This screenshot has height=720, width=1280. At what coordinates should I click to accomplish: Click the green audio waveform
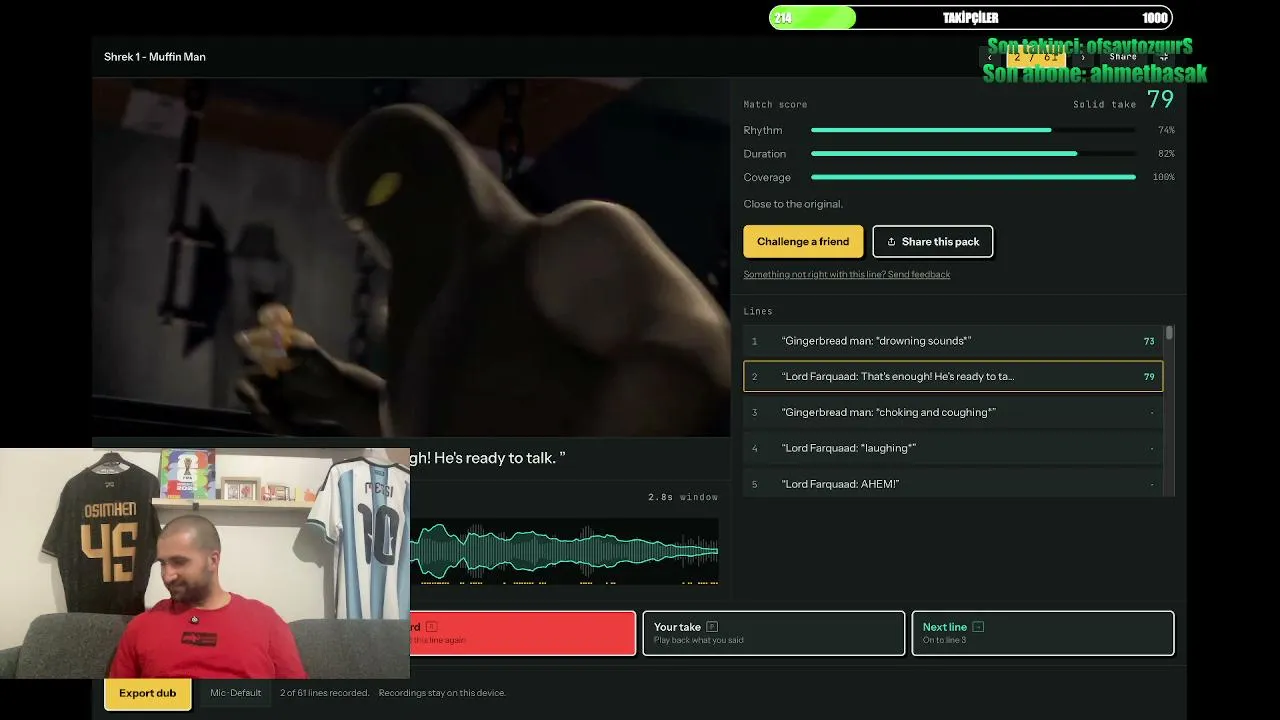(x=564, y=551)
